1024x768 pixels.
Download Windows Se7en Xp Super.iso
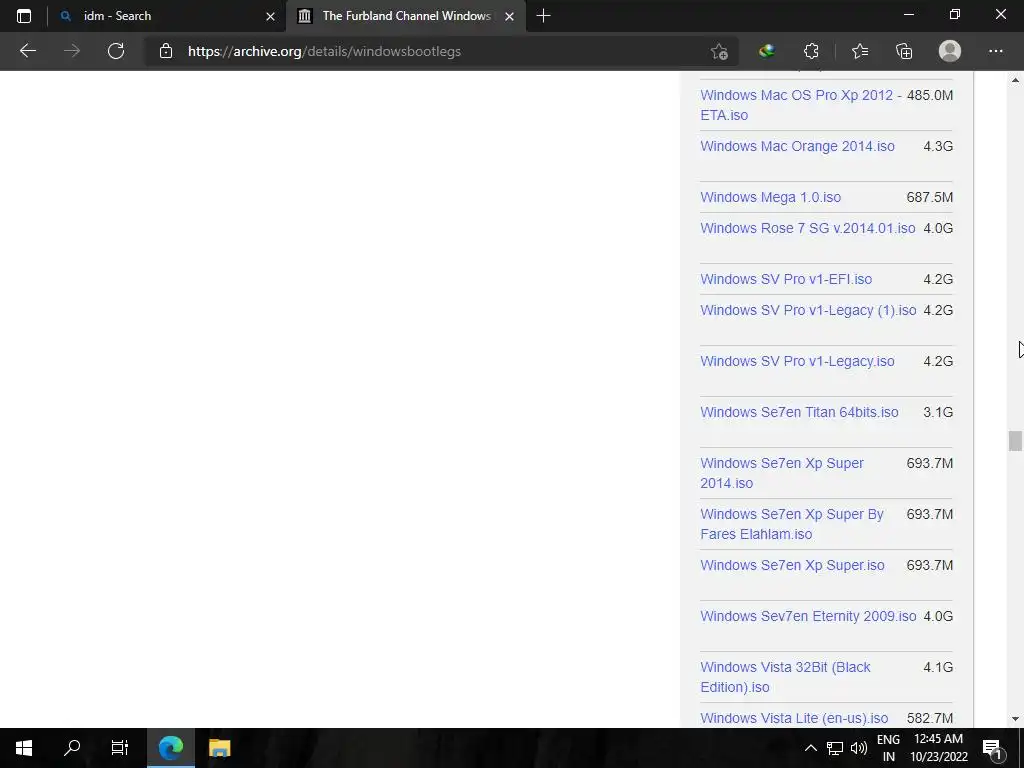(792, 565)
